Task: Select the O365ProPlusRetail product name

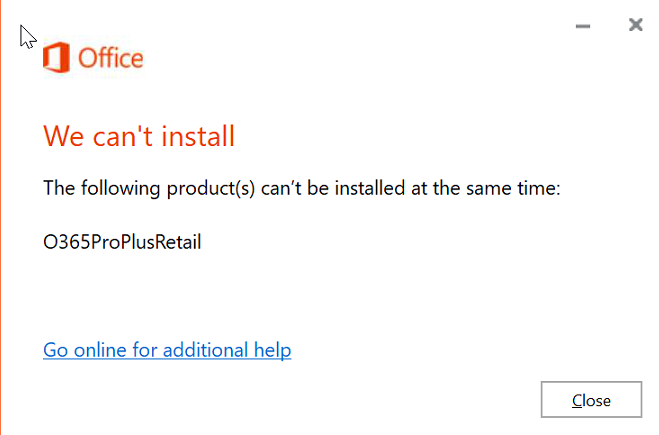Action: [122, 241]
